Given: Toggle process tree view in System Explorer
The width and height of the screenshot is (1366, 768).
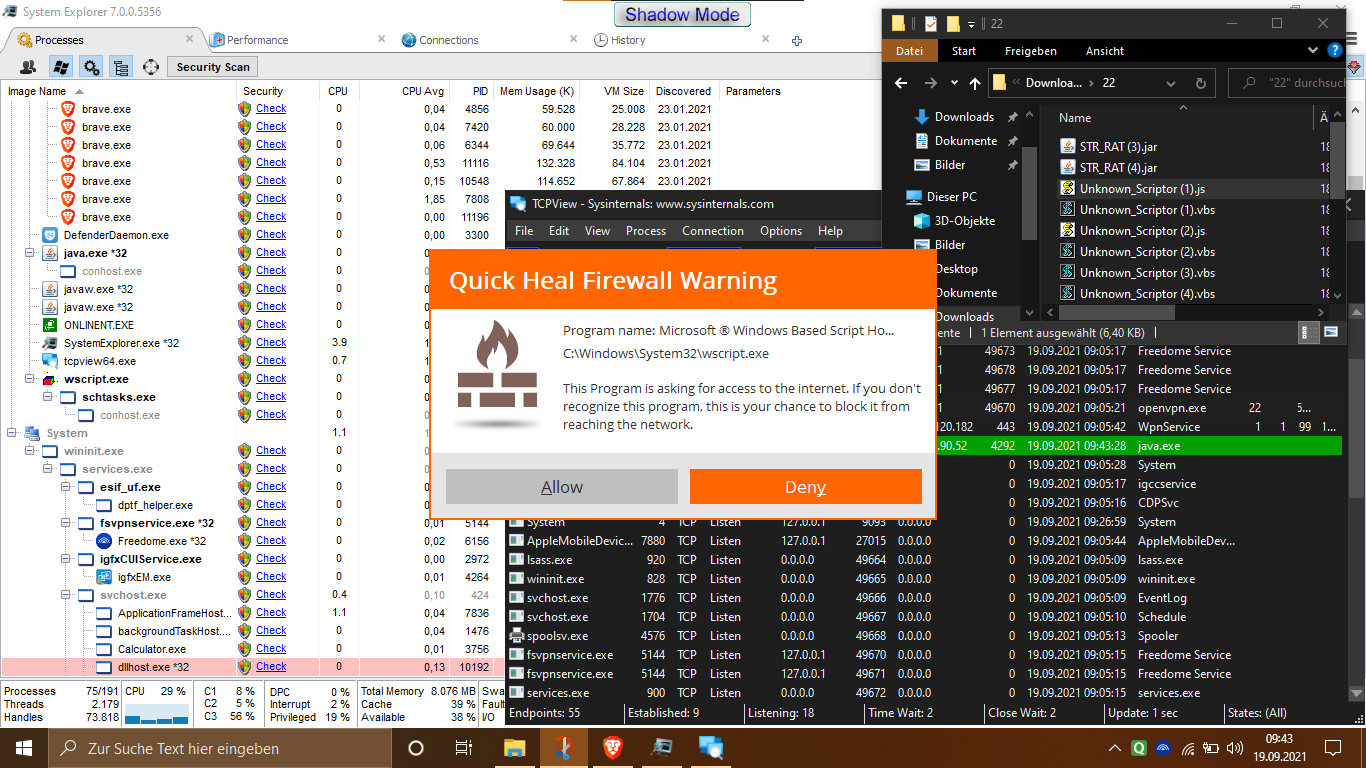Looking at the screenshot, I should [121, 67].
